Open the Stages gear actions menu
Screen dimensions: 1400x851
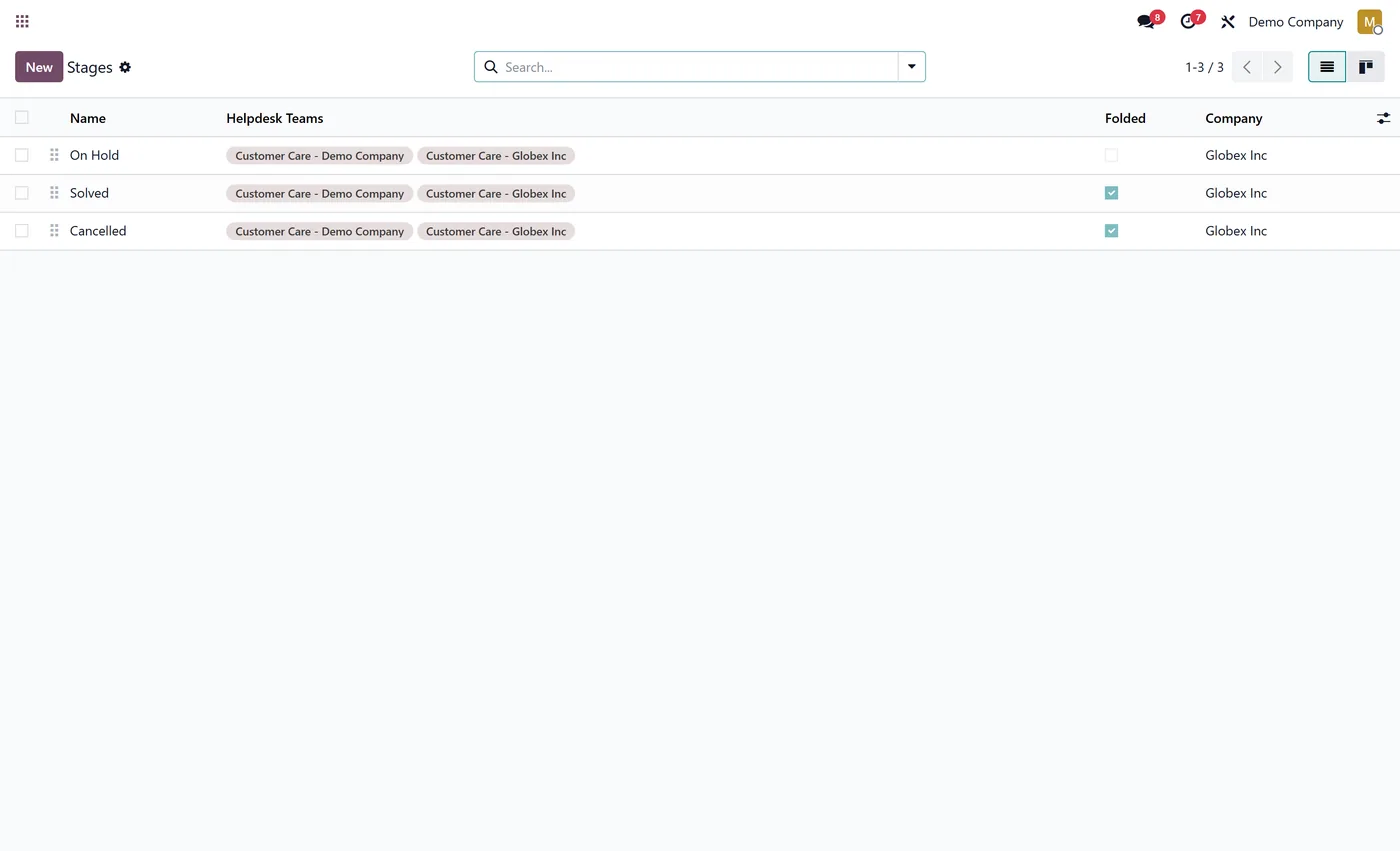click(125, 67)
